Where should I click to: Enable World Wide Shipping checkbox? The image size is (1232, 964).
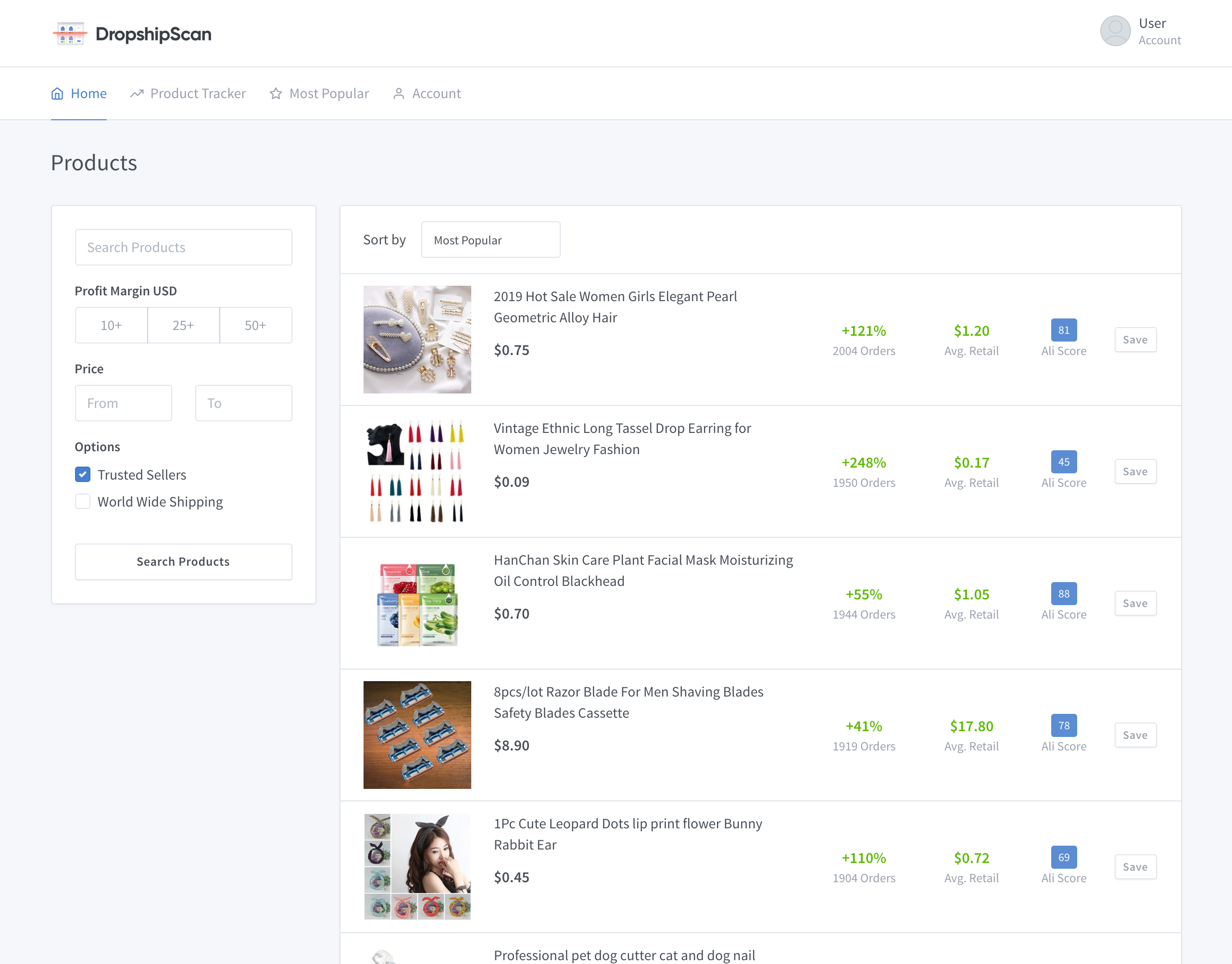pos(83,502)
